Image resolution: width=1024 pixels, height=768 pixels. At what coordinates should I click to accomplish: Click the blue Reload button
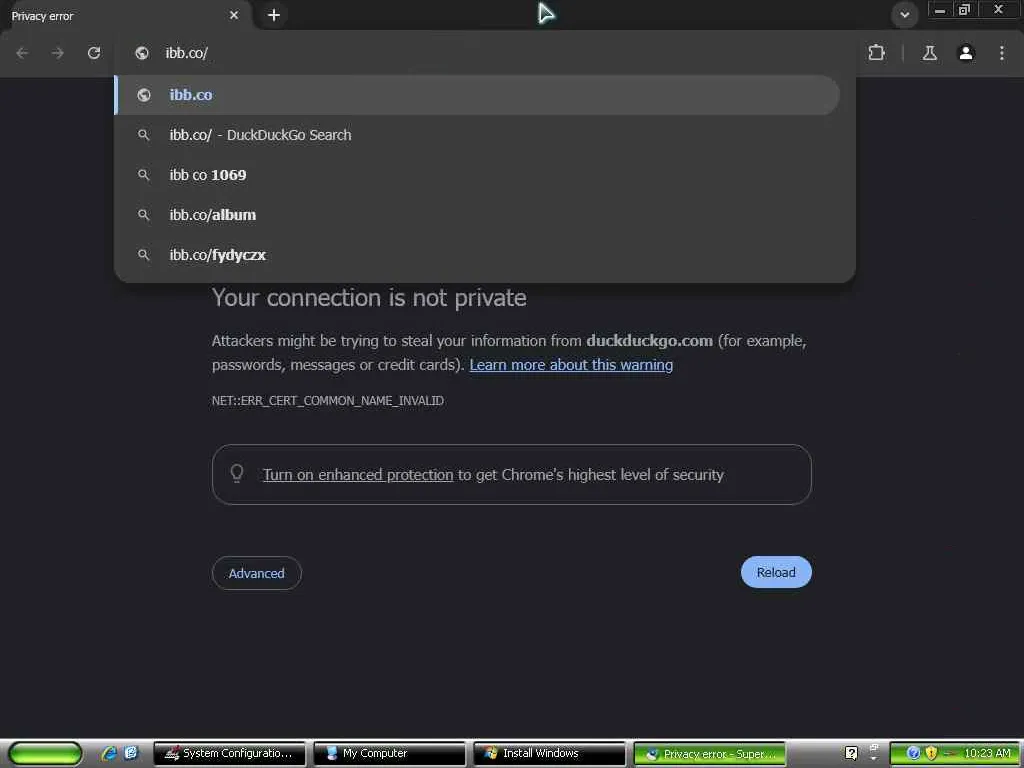(776, 572)
